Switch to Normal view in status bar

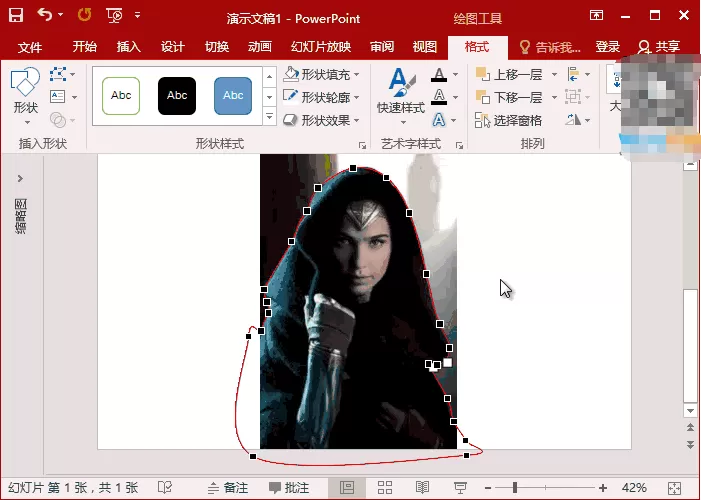point(347,487)
